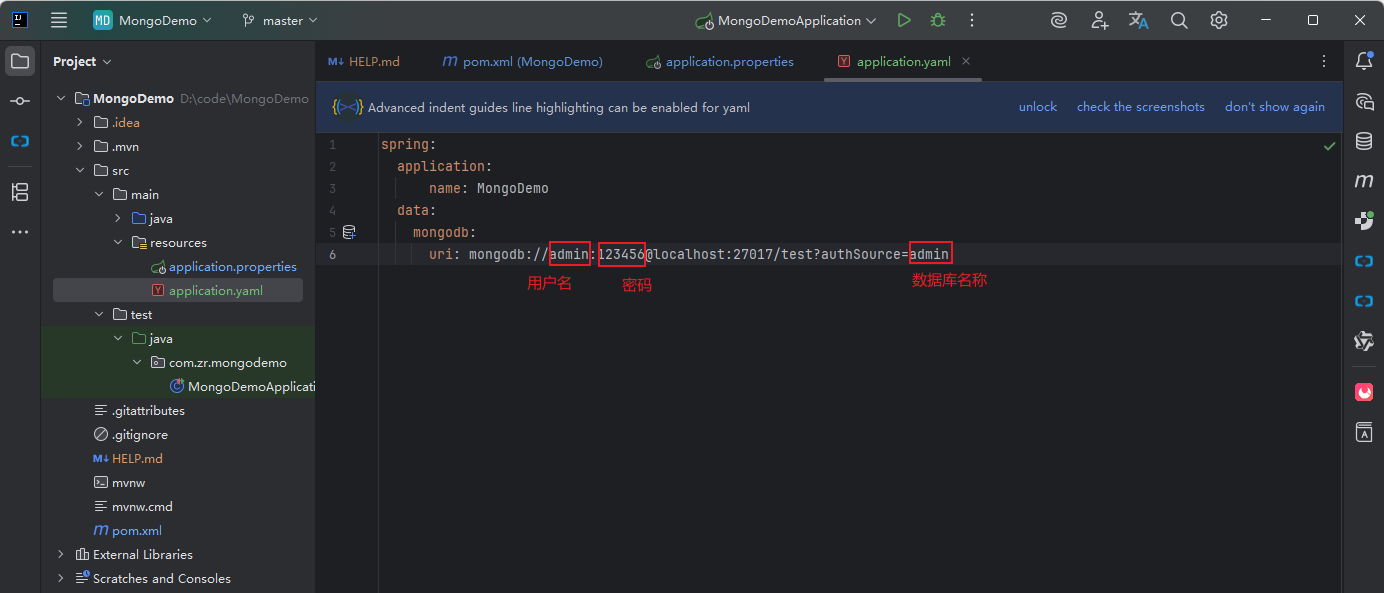Show more tool windows ellipsis icon
The image size is (1384, 593).
point(20,231)
